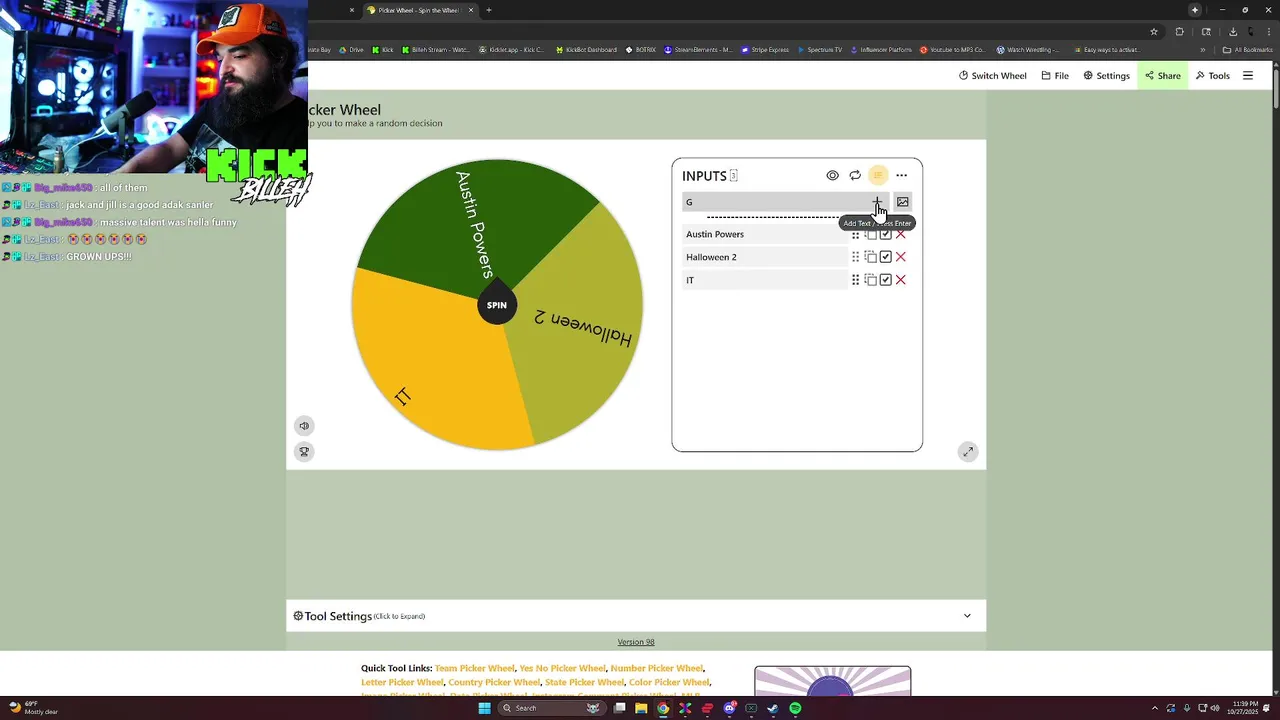The width and height of the screenshot is (1280, 720).
Task: Open a new browser tab
Action: (x=489, y=10)
